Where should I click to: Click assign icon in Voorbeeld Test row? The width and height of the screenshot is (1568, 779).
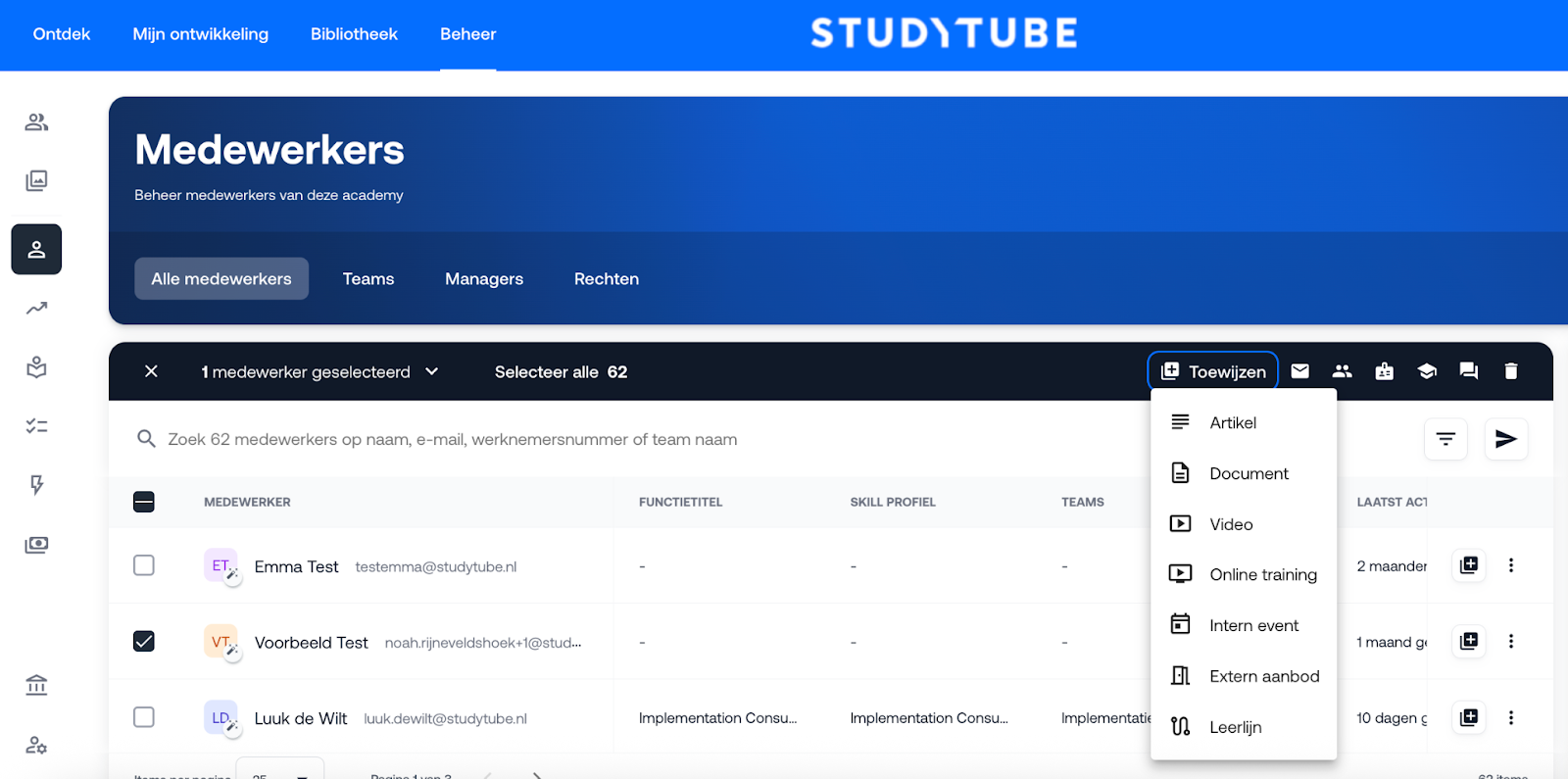(x=1469, y=641)
